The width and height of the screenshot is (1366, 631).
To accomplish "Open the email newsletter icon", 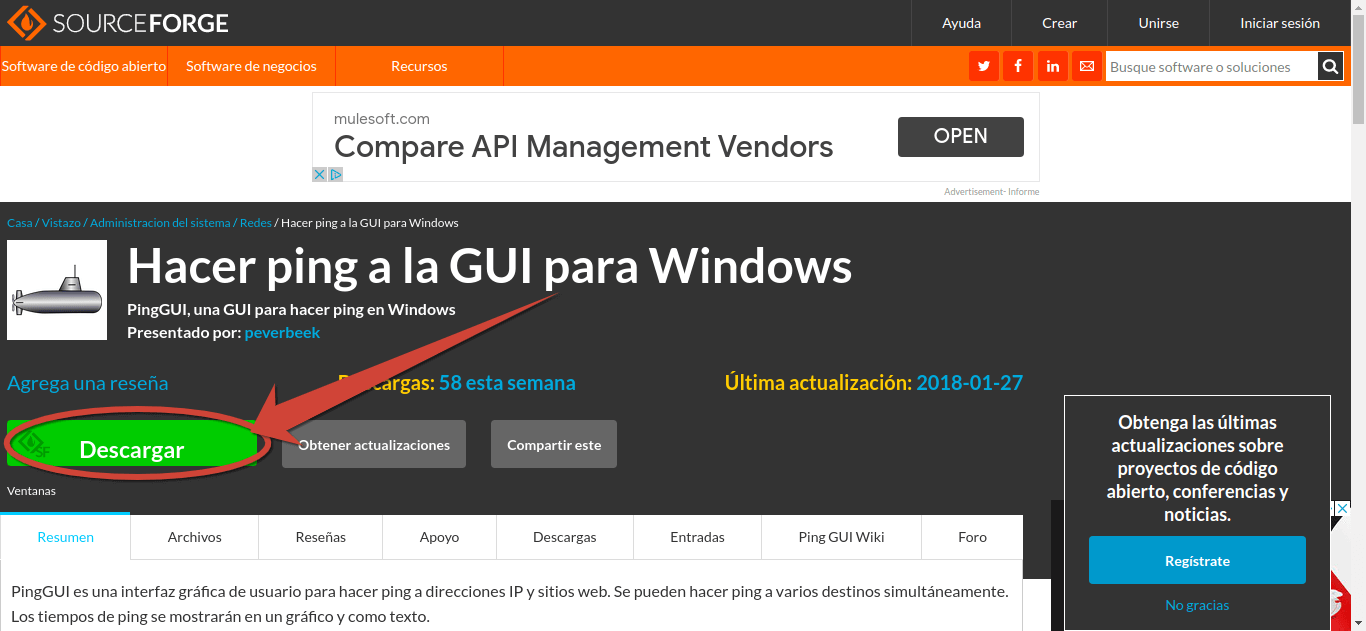I will [x=1086, y=66].
